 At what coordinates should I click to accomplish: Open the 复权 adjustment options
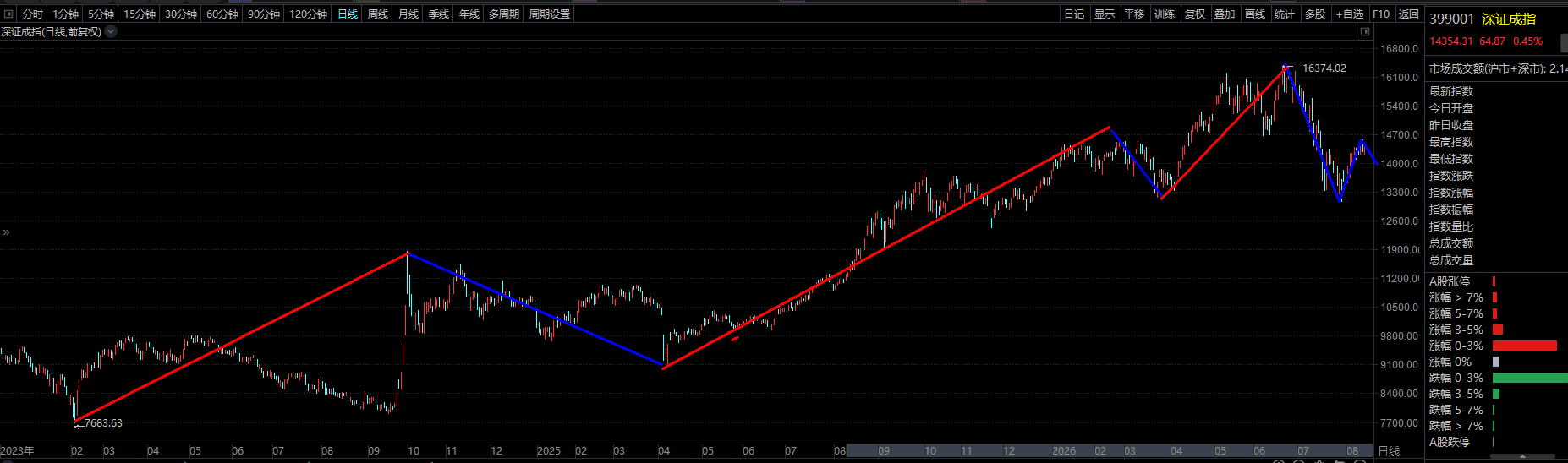tap(1194, 14)
